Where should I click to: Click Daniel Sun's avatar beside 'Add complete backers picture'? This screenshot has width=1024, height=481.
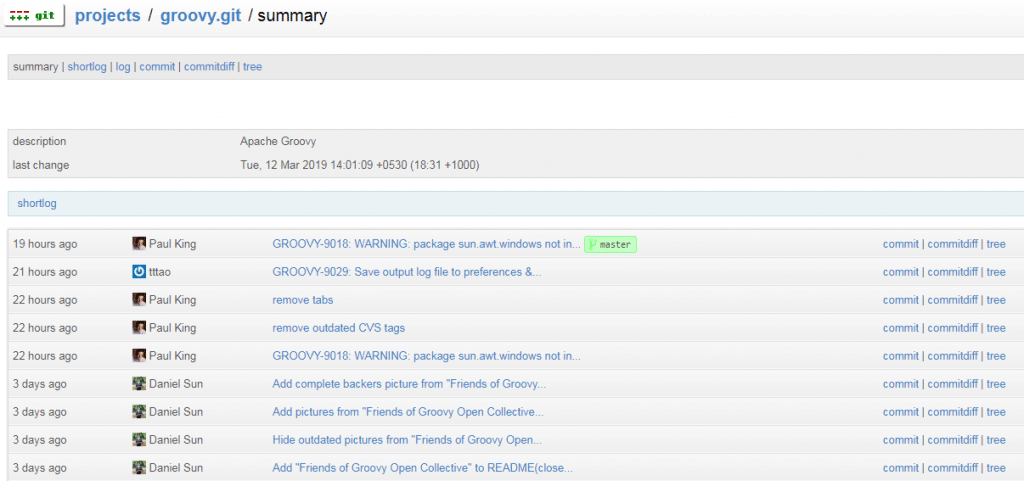tap(138, 384)
